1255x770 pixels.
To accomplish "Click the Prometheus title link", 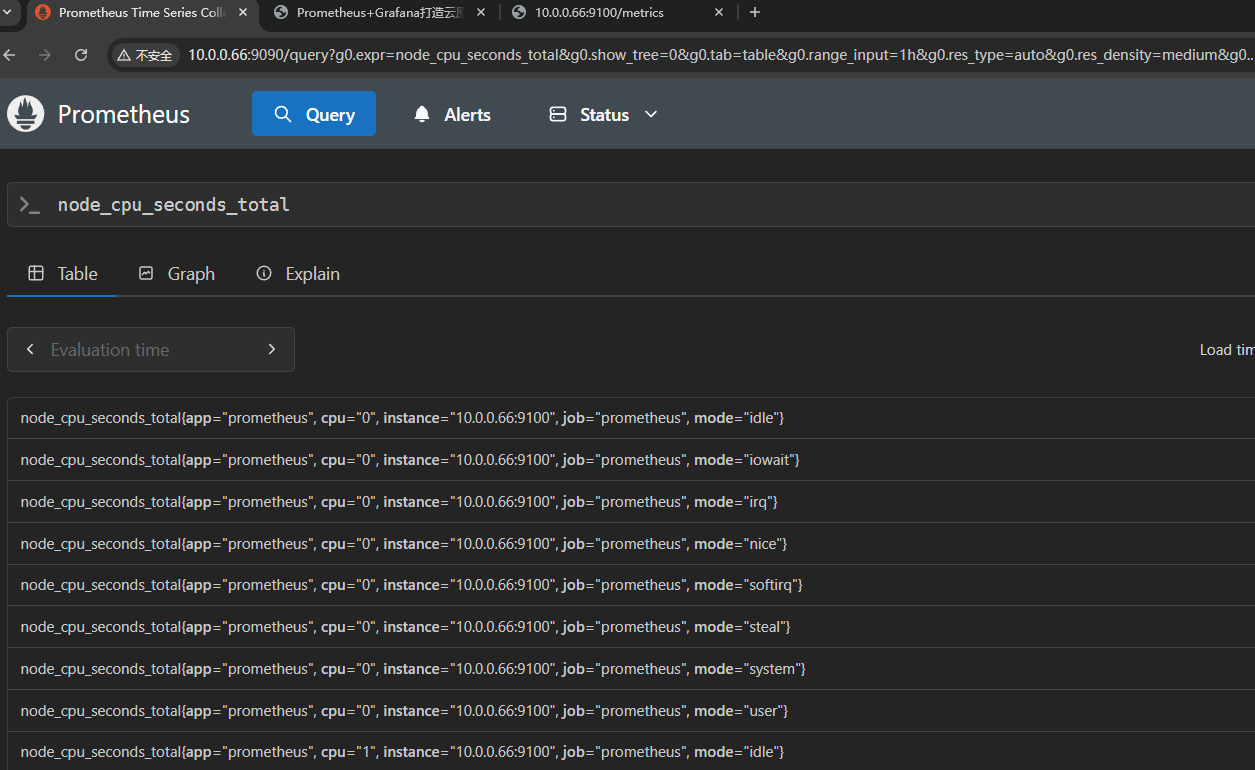I will point(124,114).
